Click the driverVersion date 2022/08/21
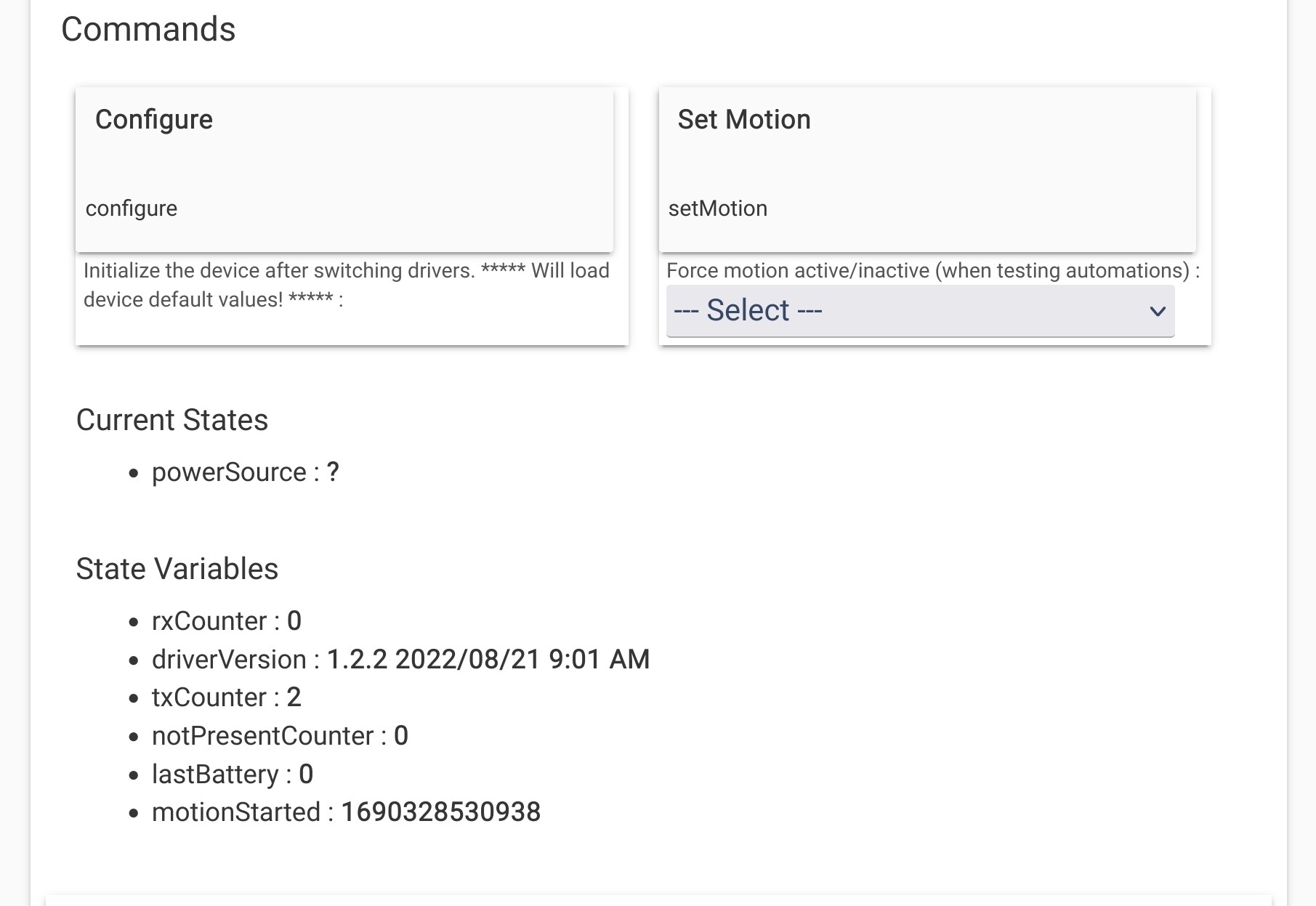This screenshot has height=906, width=1316. 468,660
